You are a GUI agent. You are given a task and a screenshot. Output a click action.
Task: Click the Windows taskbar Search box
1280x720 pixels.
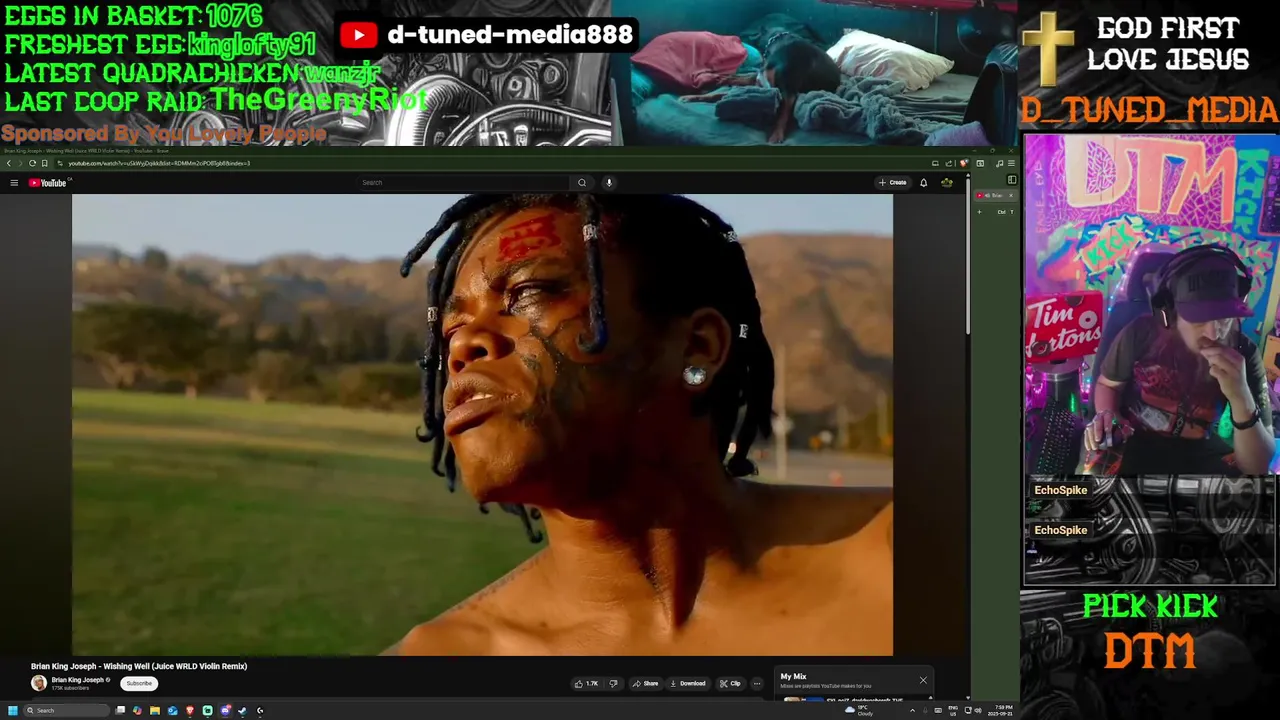pos(66,711)
